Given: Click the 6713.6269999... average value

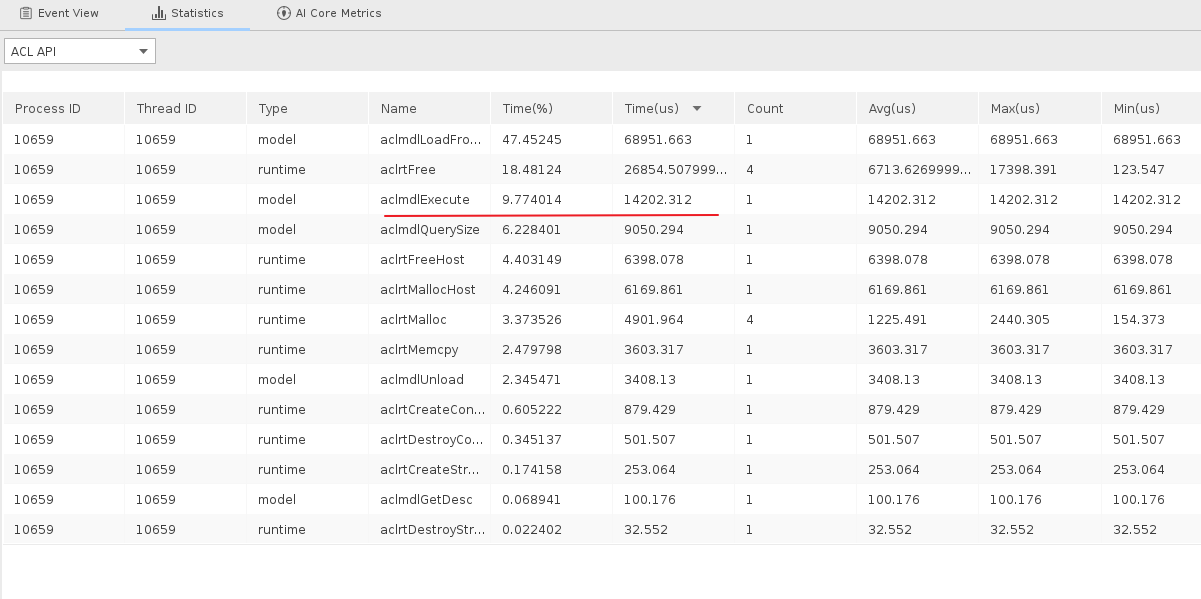Looking at the screenshot, I should click(920, 170).
